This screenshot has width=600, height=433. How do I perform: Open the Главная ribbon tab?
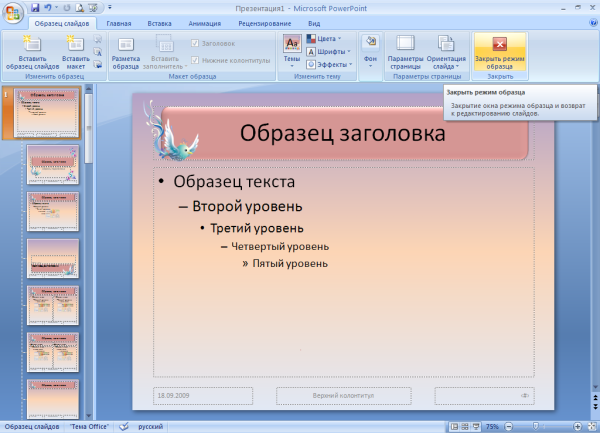119,23
